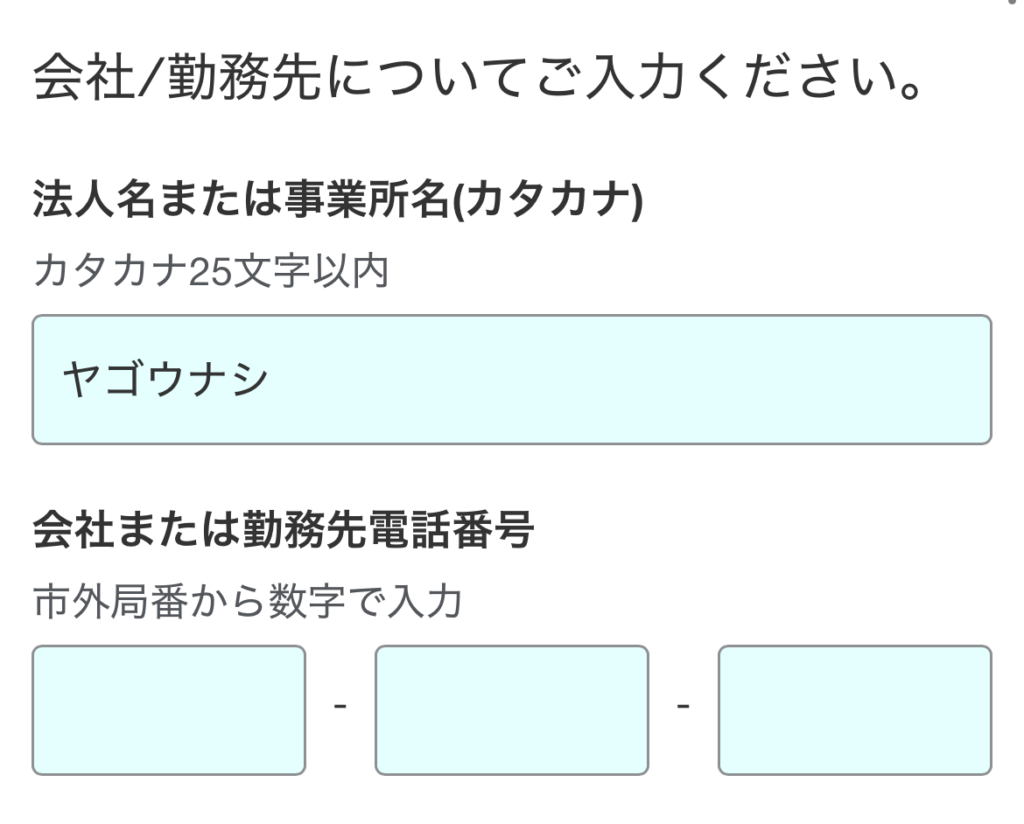Click the hyphen between first and second phone boxes

pyautogui.click(x=341, y=706)
